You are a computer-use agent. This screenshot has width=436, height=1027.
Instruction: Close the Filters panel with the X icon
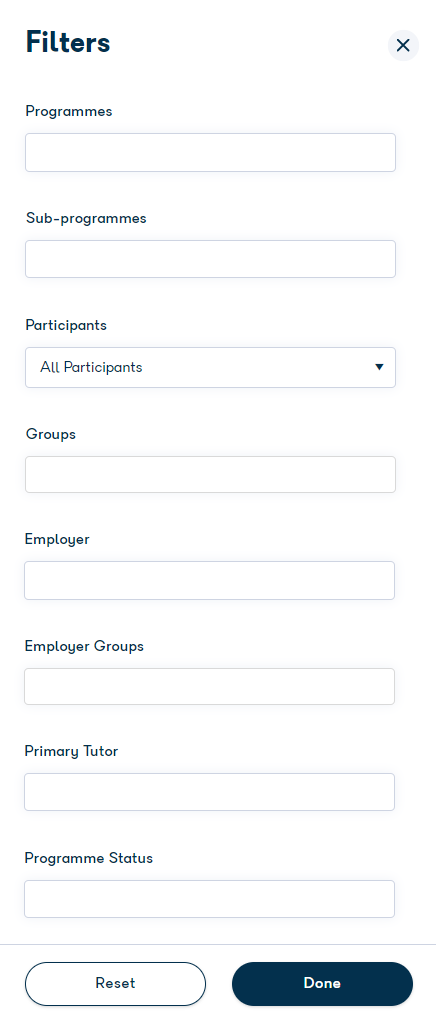coord(403,45)
